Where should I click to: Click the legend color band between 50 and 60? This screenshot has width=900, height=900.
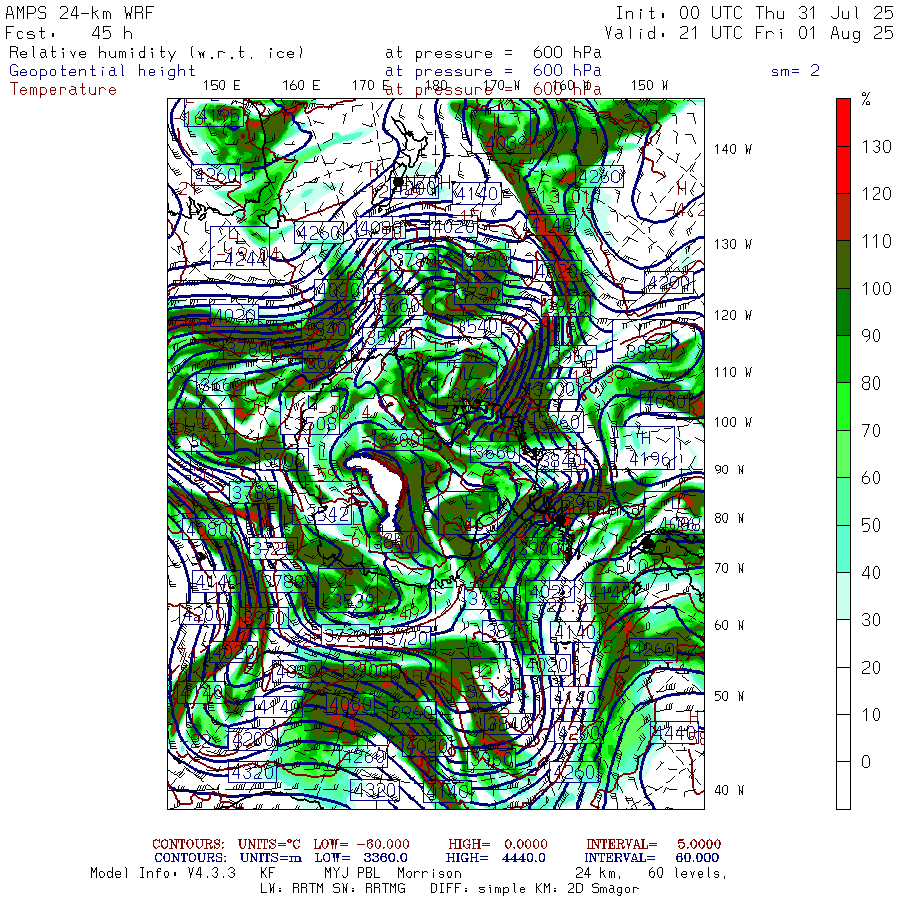click(x=843, y=501)
